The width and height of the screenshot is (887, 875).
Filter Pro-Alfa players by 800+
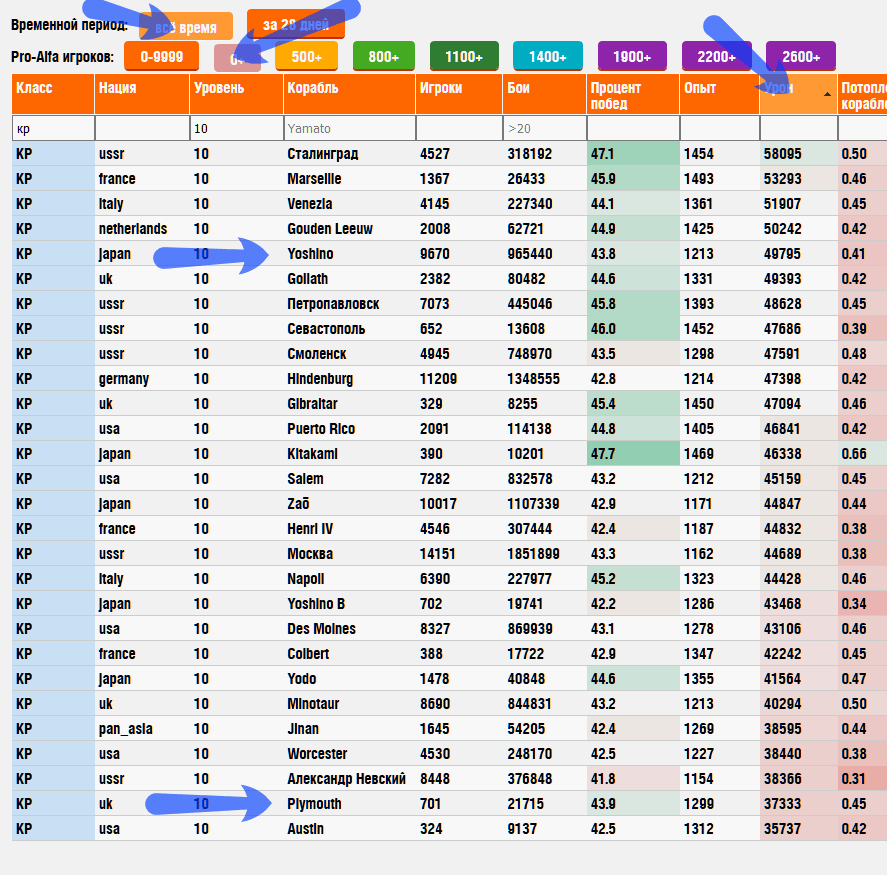384,57
